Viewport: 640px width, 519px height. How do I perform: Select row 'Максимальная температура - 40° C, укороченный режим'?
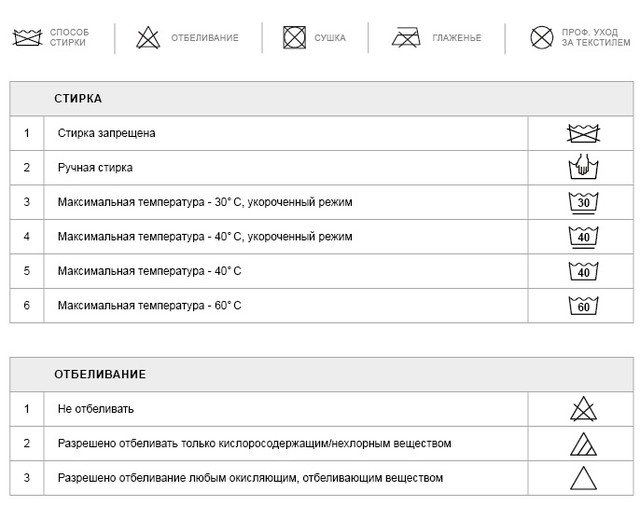(322, 237)
